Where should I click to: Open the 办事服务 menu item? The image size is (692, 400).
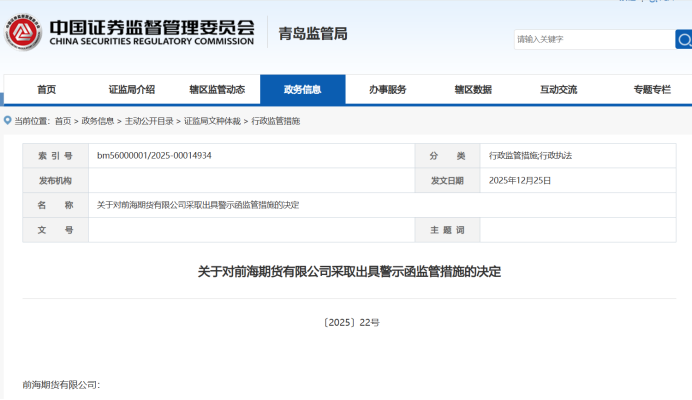click(x=387, y=90)
